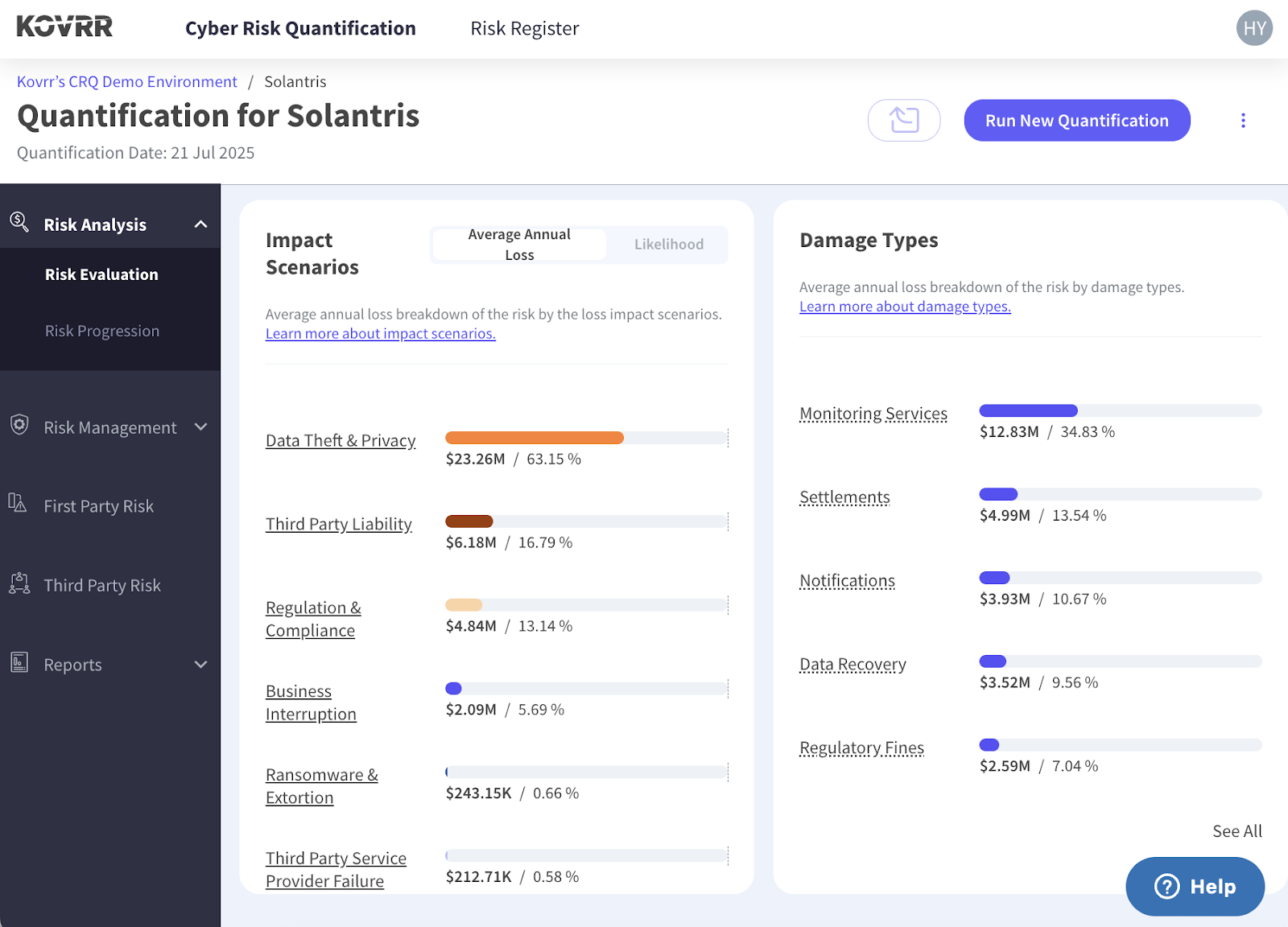The image size is (1288, 927).
Task: Open Third Party Service Provider Failure scenario
Action: (x=336, y=870)
